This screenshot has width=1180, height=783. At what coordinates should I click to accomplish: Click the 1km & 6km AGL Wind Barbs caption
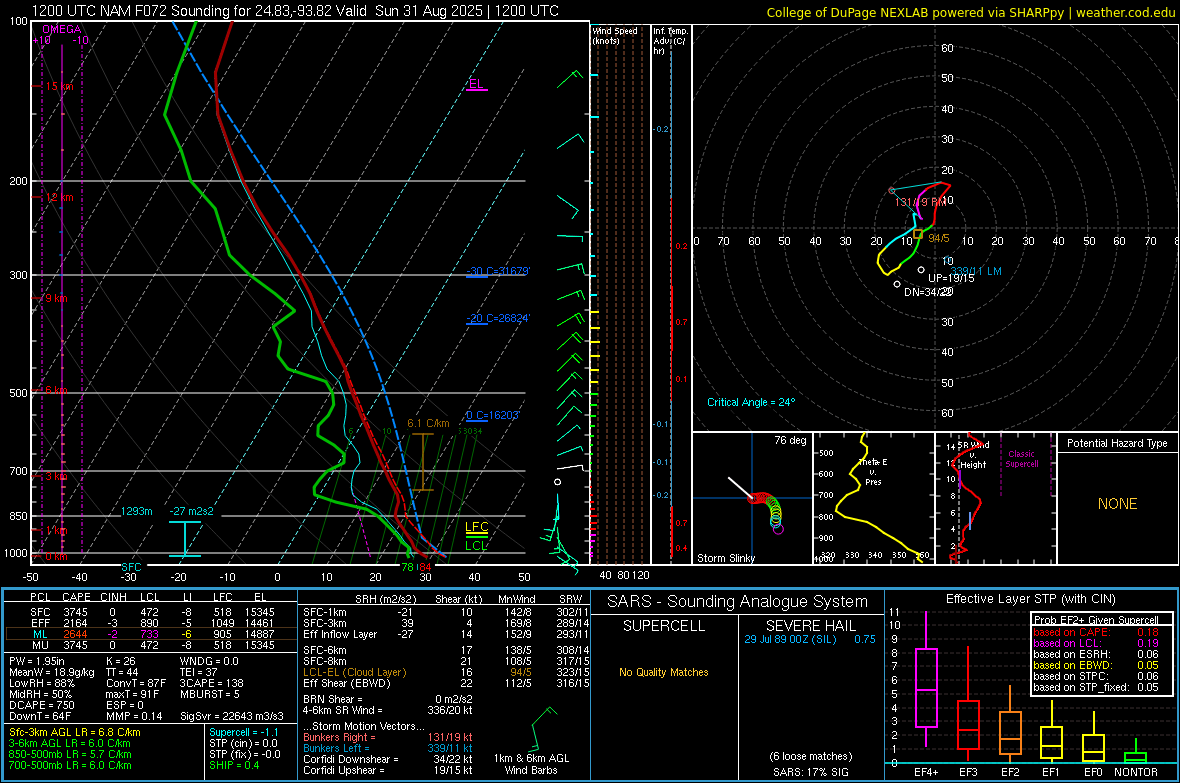[531, 764]
